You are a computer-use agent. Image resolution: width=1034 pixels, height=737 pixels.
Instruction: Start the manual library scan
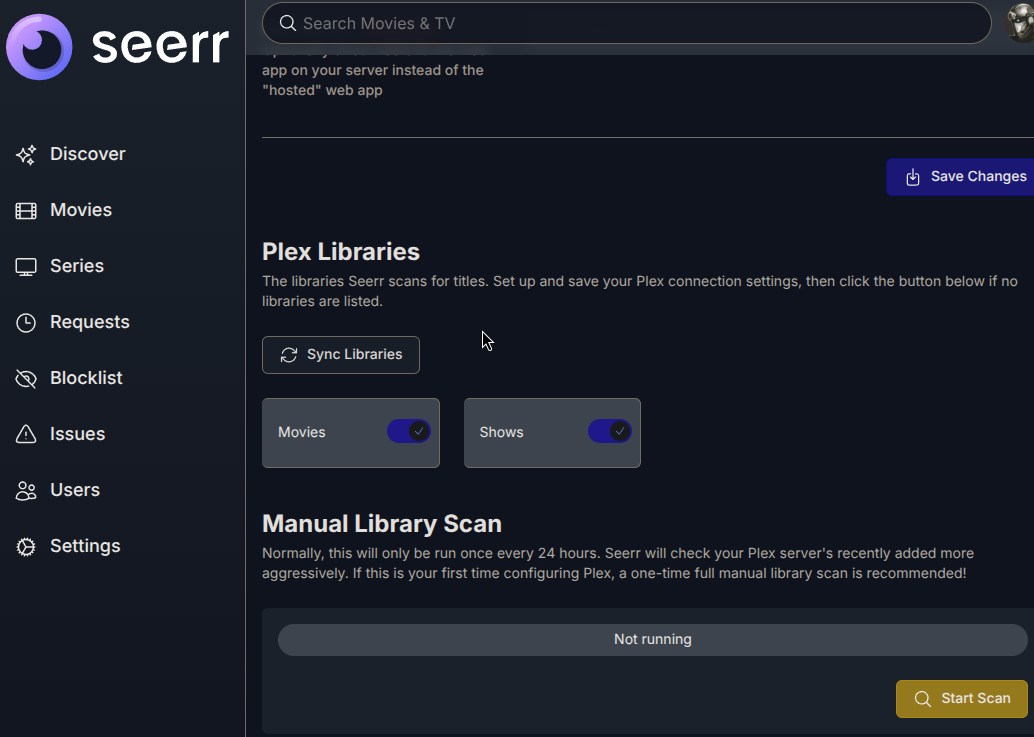click(x=961, y=699)
